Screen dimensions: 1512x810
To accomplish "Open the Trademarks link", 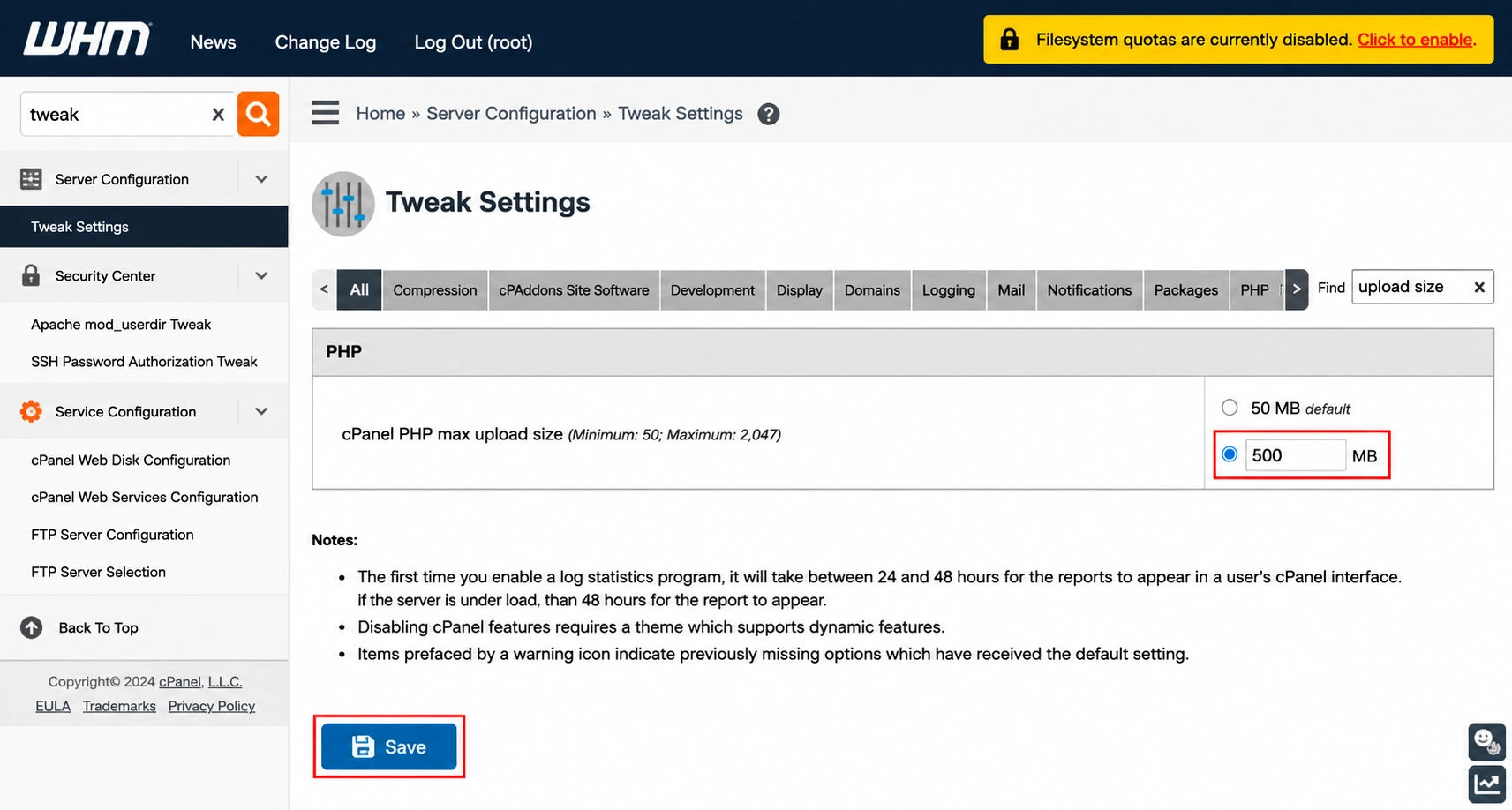I will [x=119, y=706].
